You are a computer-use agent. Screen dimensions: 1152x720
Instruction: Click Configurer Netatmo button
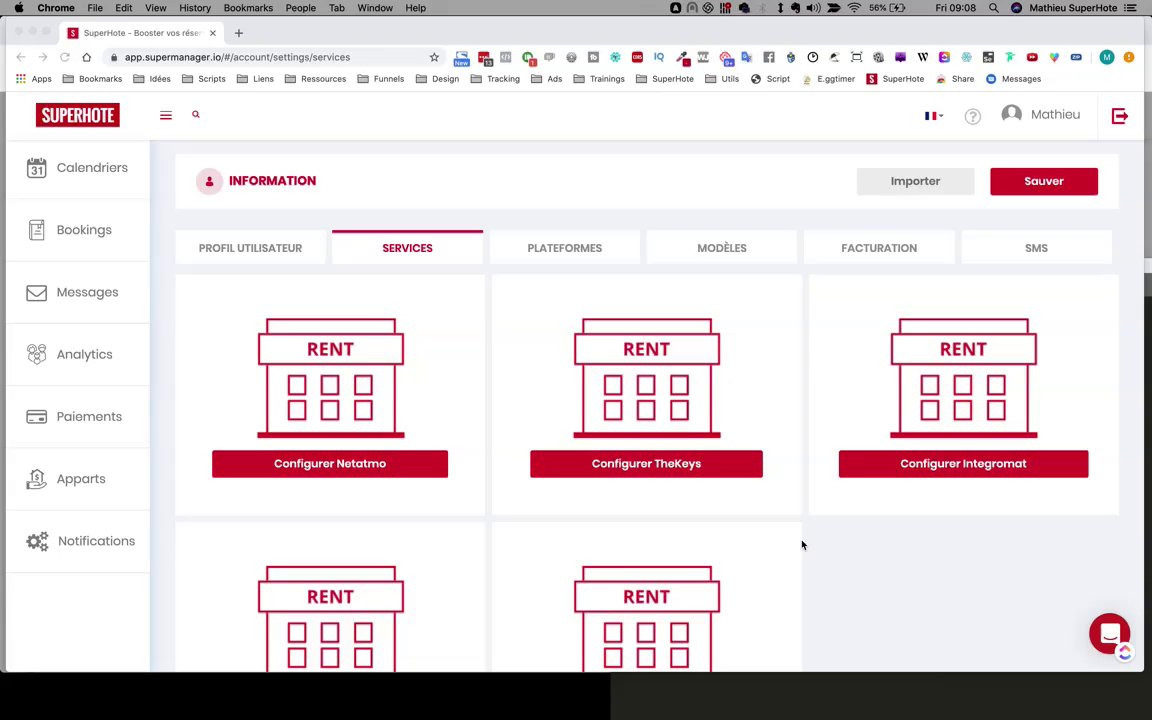pyautogui.click(x=330, y=464)
